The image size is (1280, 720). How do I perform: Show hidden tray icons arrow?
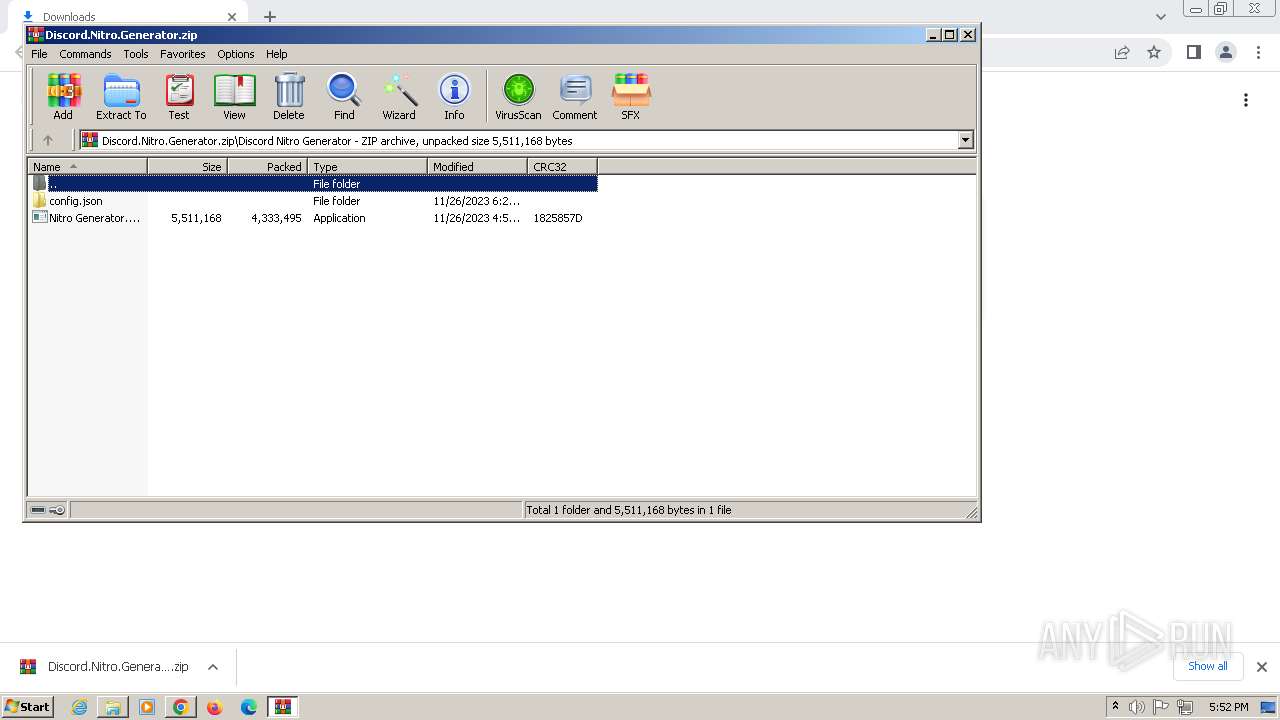pos(1115,706)
